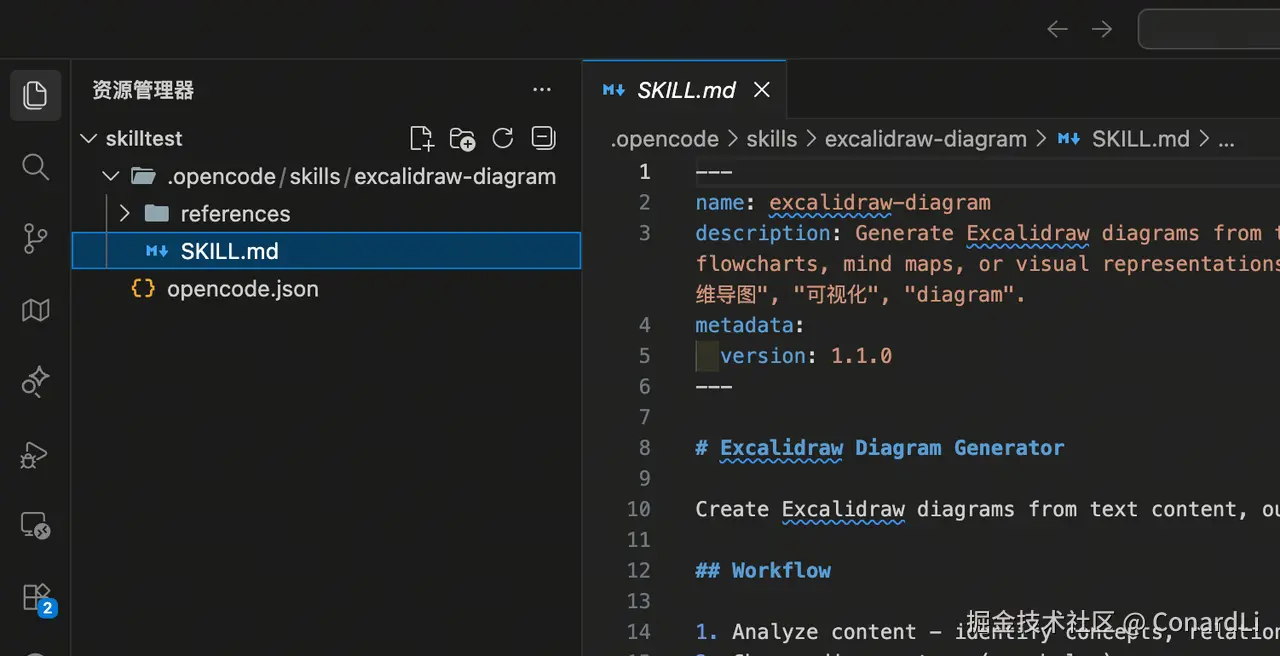The image size is (1280, 656).
Task: Click the excalidraw-diagram breadcrumb segment
Action: click(x=925, y=139)
